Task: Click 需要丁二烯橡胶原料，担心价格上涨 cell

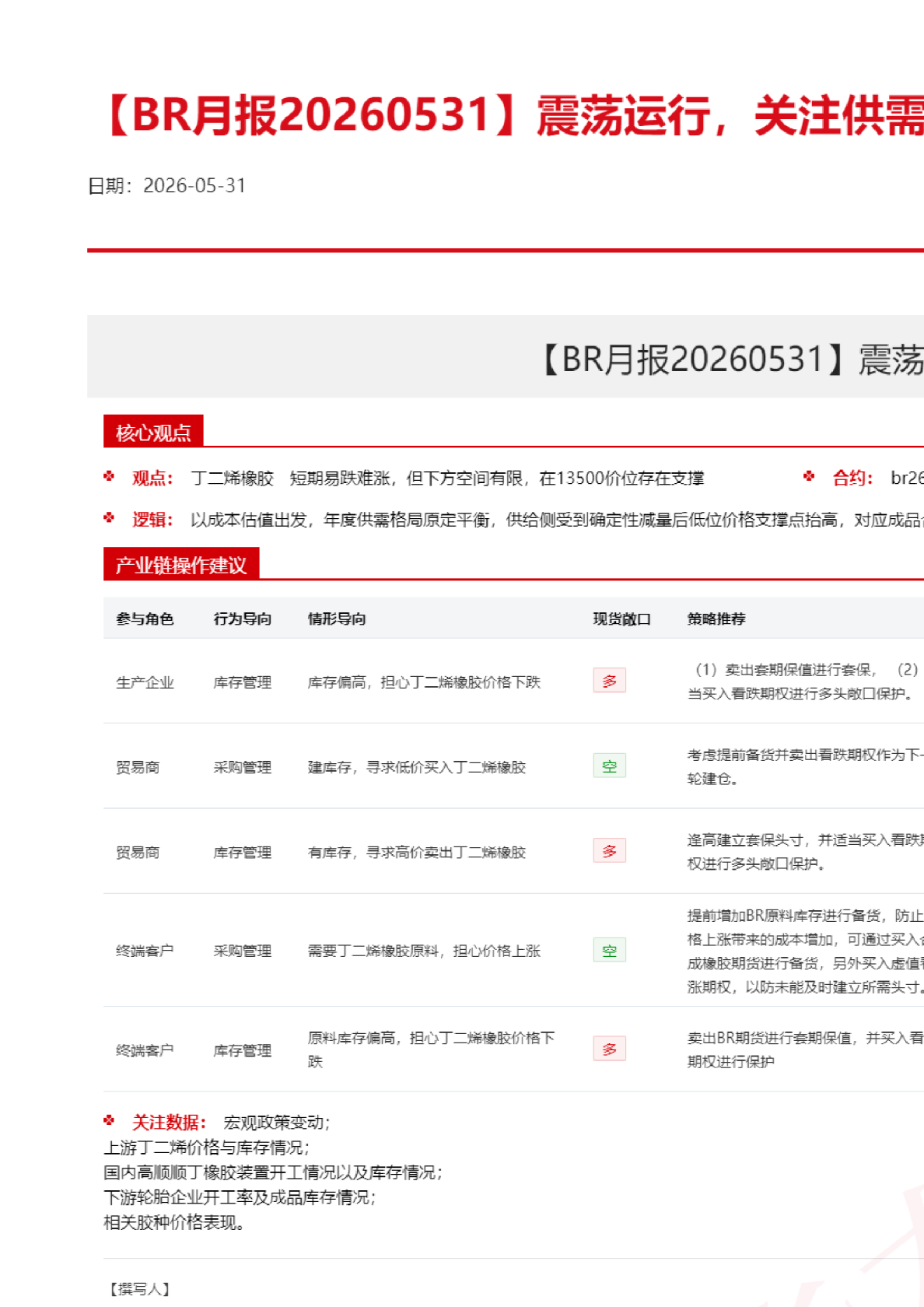Action: coord(424,951)
